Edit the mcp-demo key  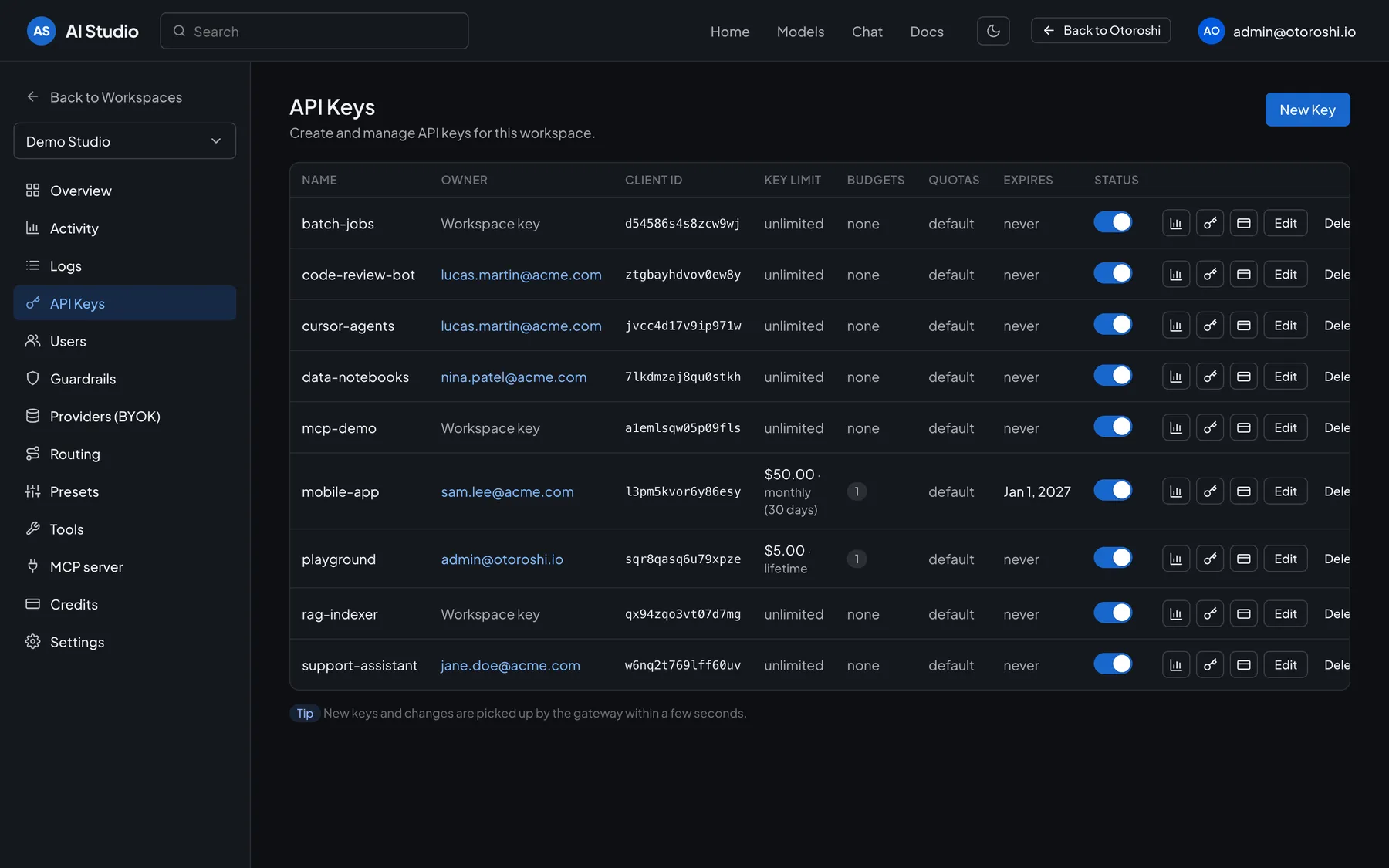(x=1286, y=427)
